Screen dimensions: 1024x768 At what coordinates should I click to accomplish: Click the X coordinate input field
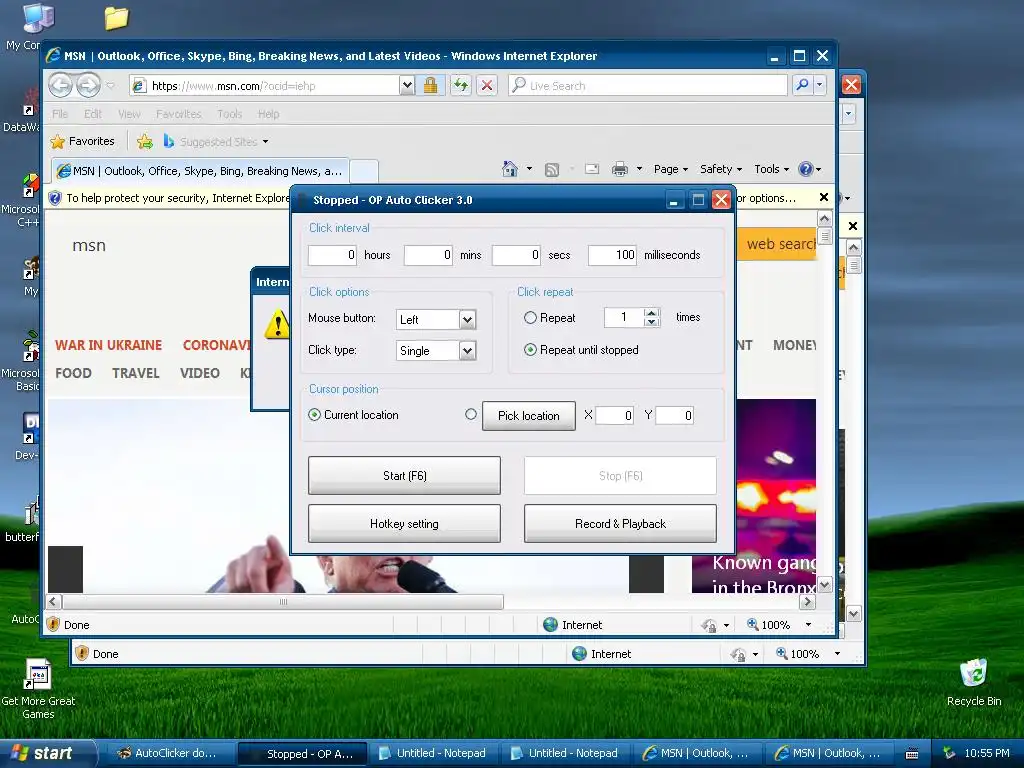point(615,415)
